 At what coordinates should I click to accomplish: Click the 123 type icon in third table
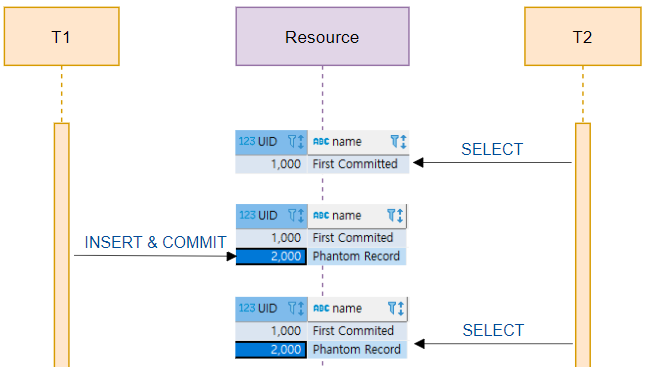tap(247, 308)
